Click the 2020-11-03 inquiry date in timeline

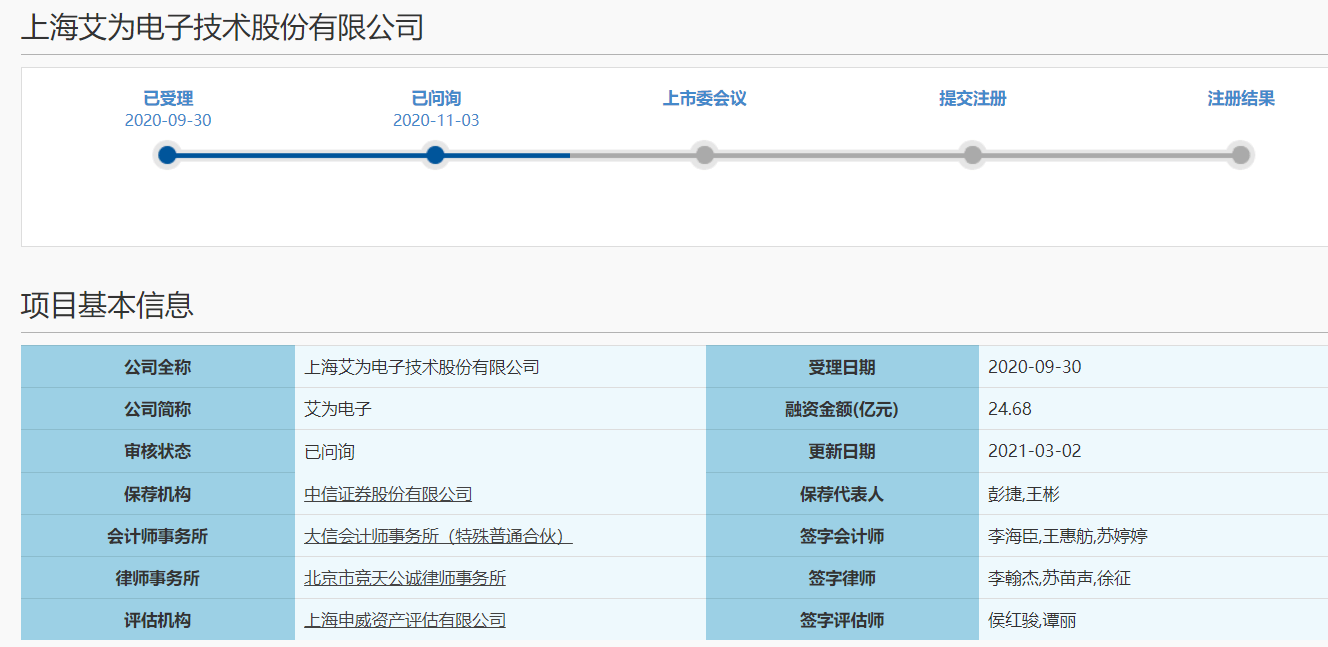pos(436,120)
